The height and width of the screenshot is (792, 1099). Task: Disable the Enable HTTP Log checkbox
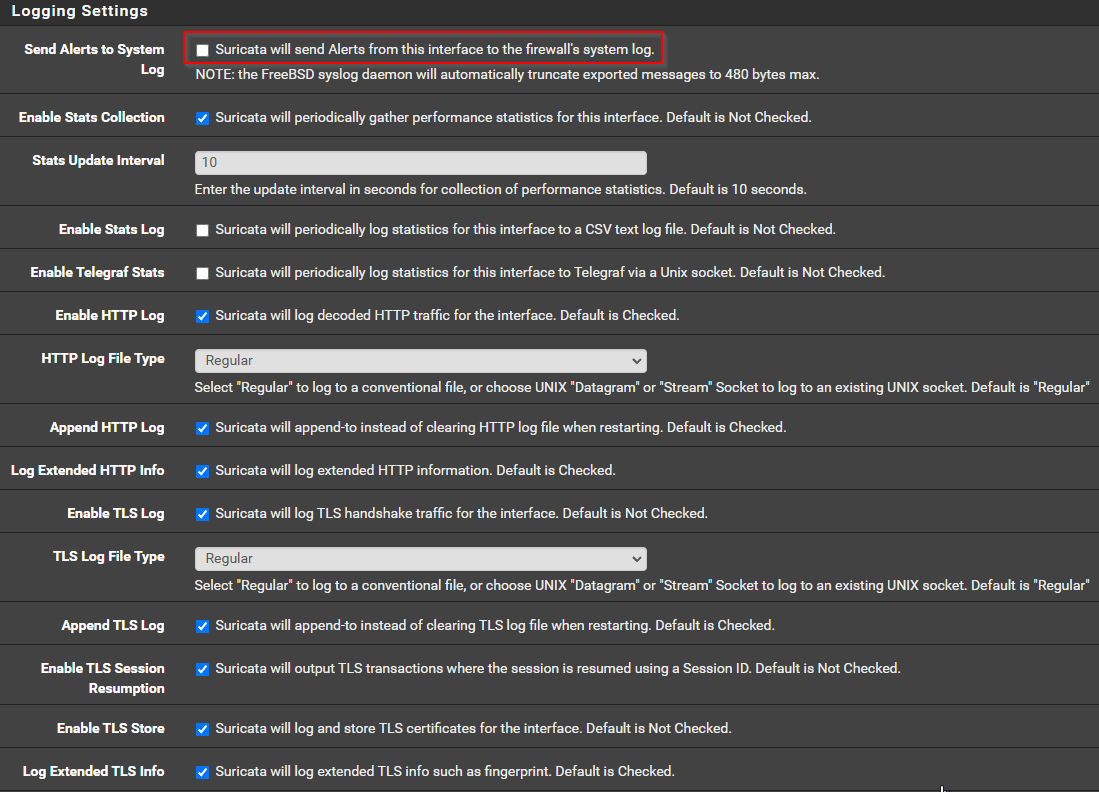point(203,316)
